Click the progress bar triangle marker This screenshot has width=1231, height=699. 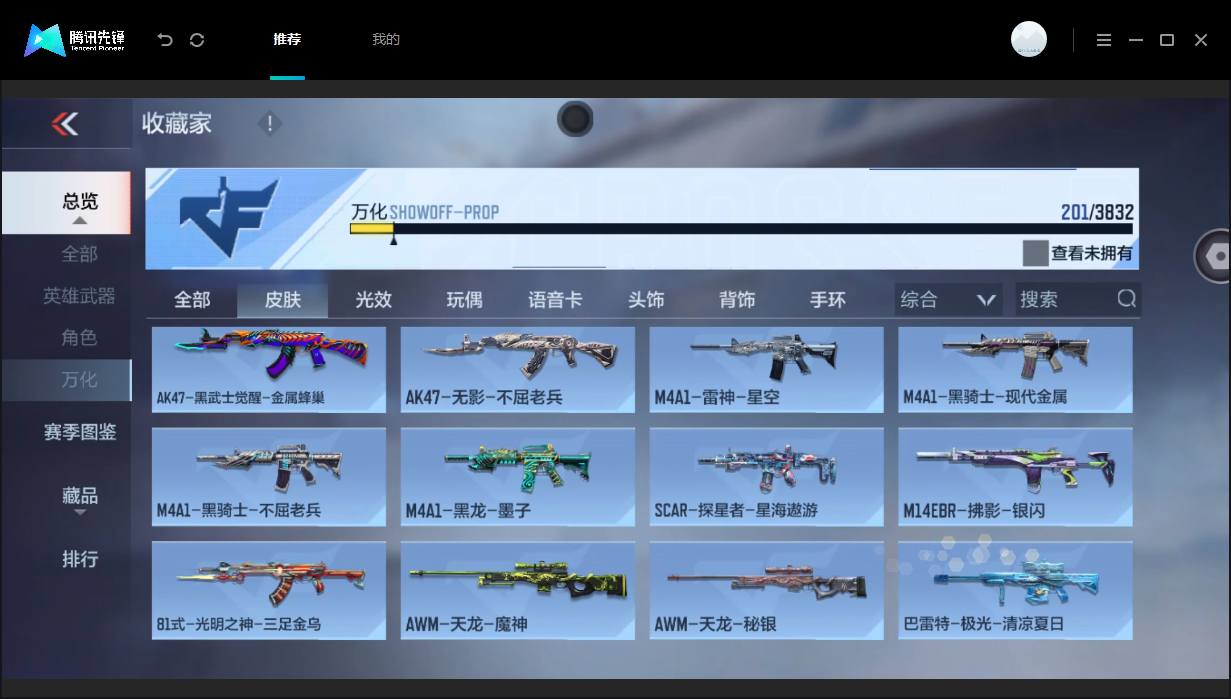[x=393, y=239]
